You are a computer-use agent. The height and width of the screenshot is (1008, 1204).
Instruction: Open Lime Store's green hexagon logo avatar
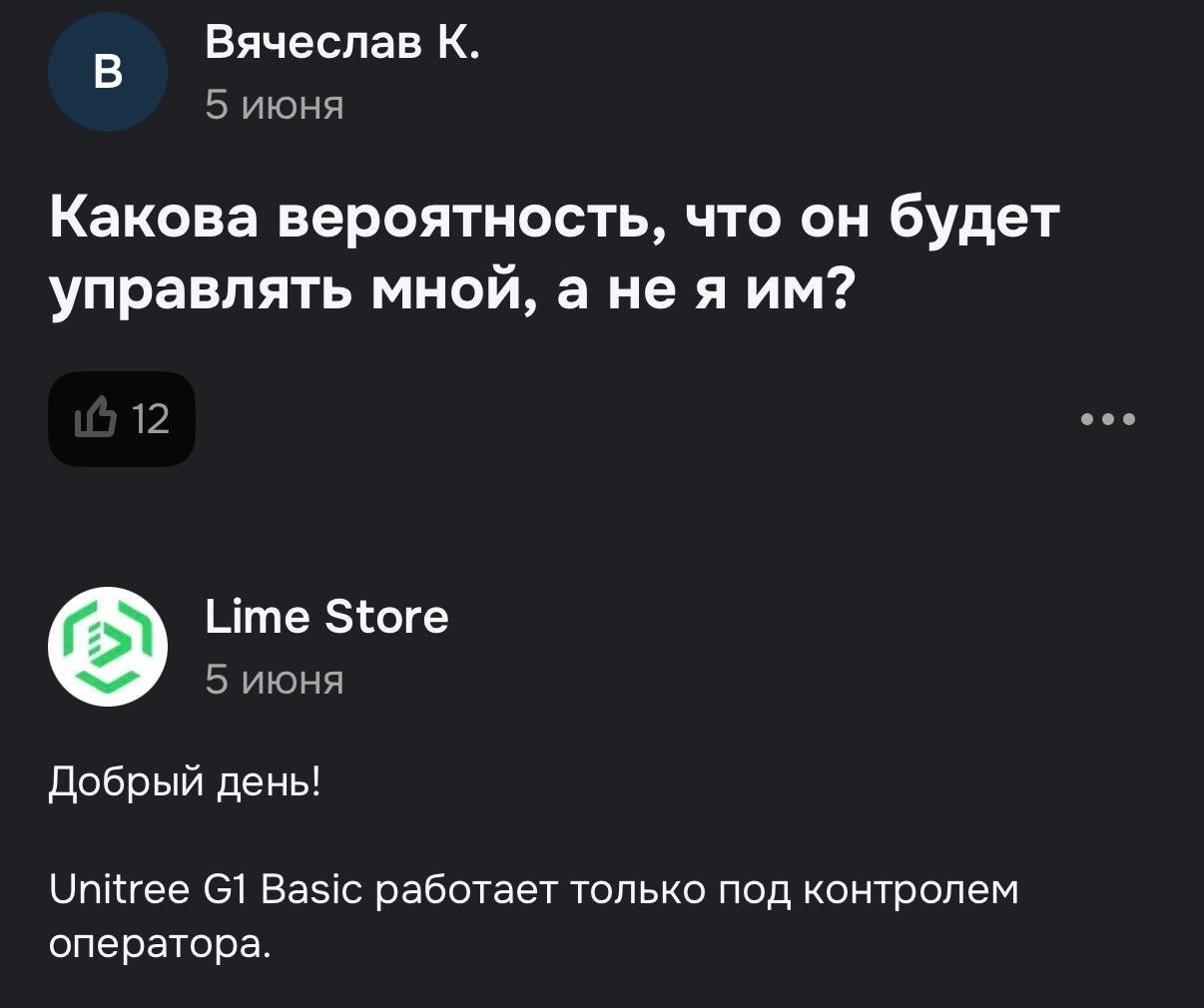pyautogui.click(x=108, y=647)
